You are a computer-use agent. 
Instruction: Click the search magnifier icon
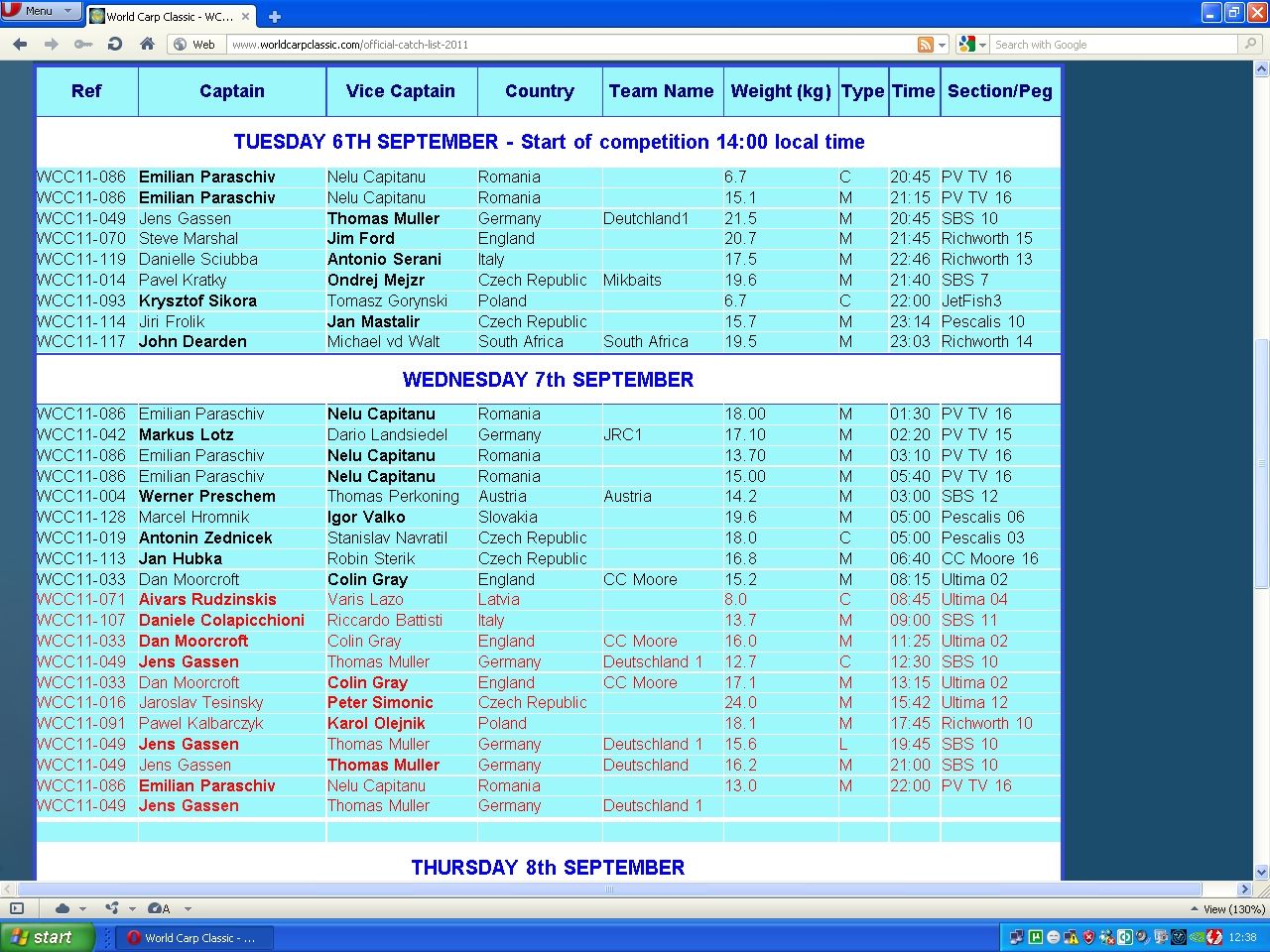click(x=1250, y=44)
